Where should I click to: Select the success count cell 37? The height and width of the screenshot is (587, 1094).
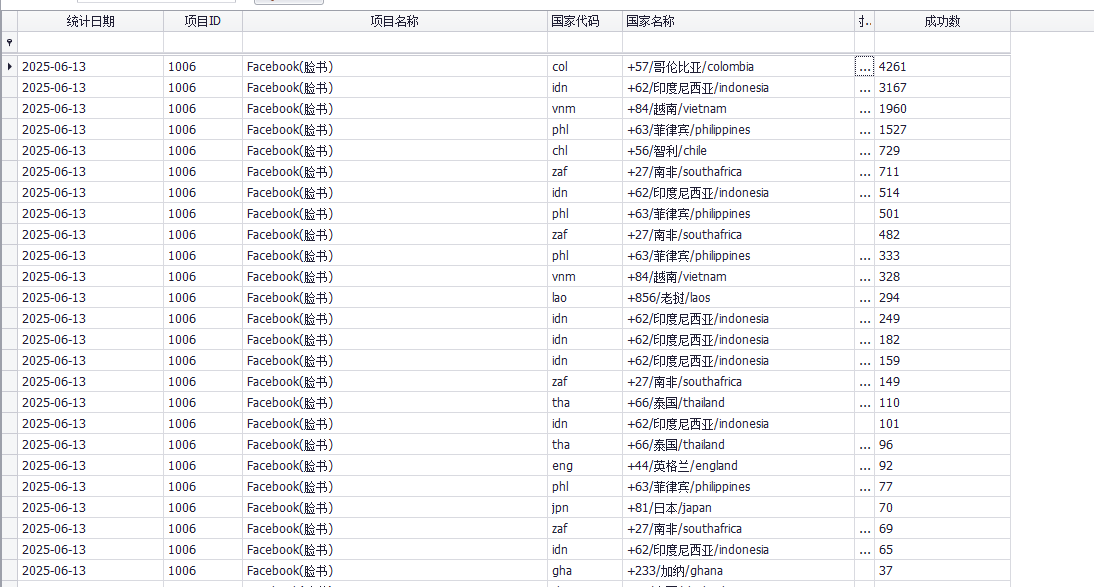[943, 570]
